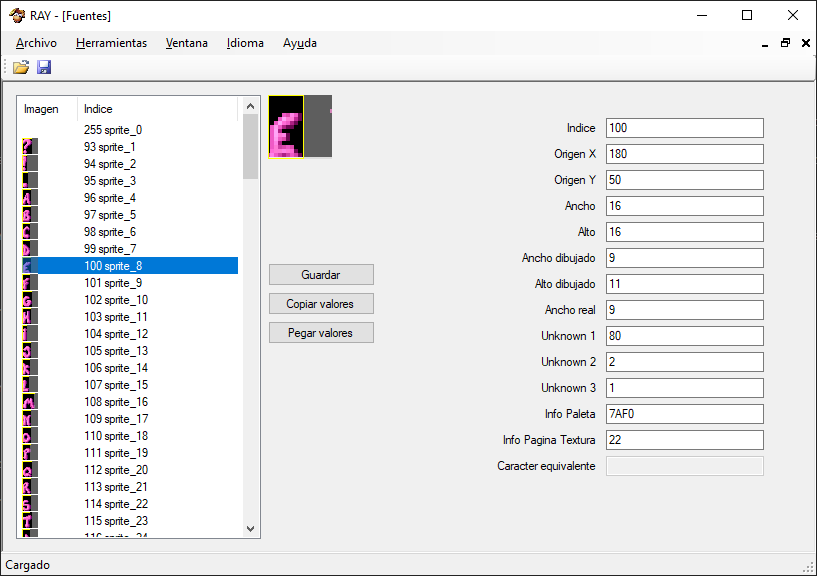Restore the inner Fuentes document window
Viewport: 817px width, 576px height.
[785, 43]
